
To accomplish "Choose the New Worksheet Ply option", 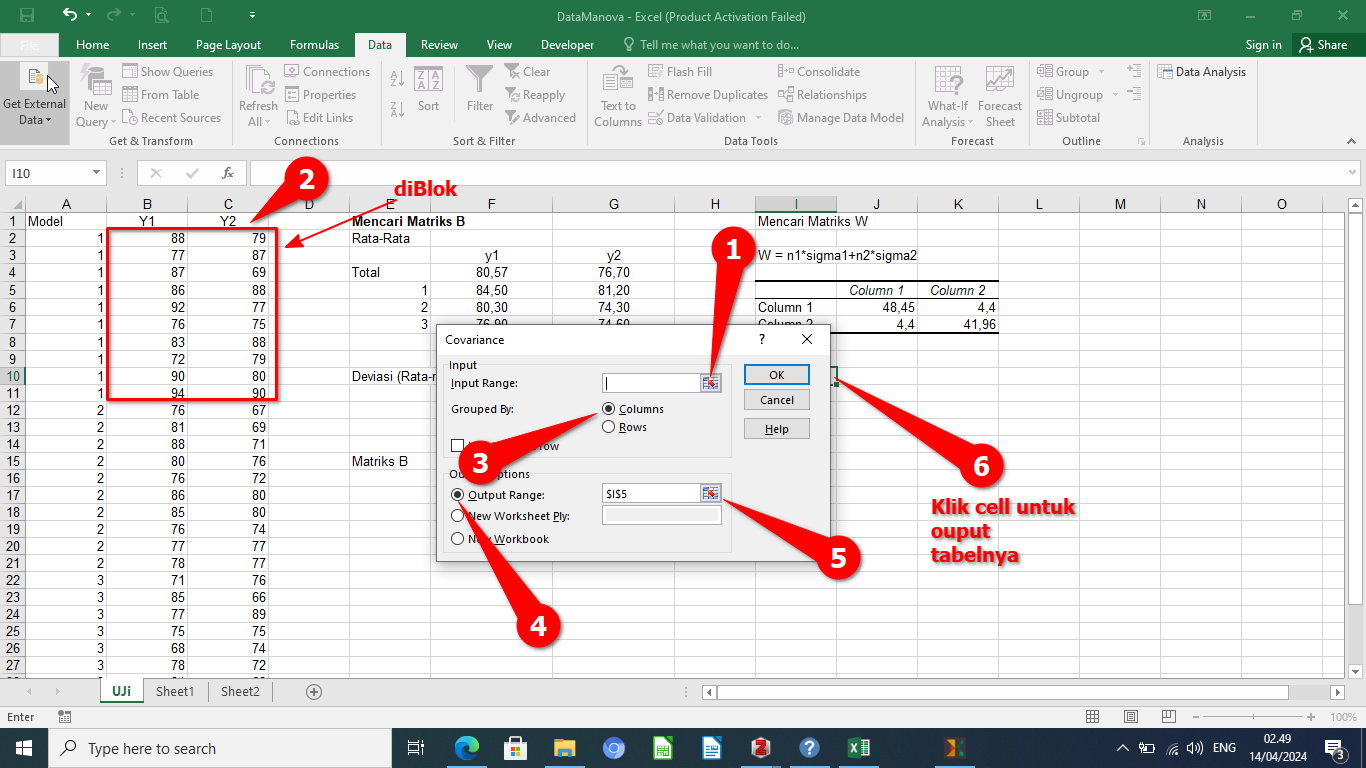I will point(458,516).
